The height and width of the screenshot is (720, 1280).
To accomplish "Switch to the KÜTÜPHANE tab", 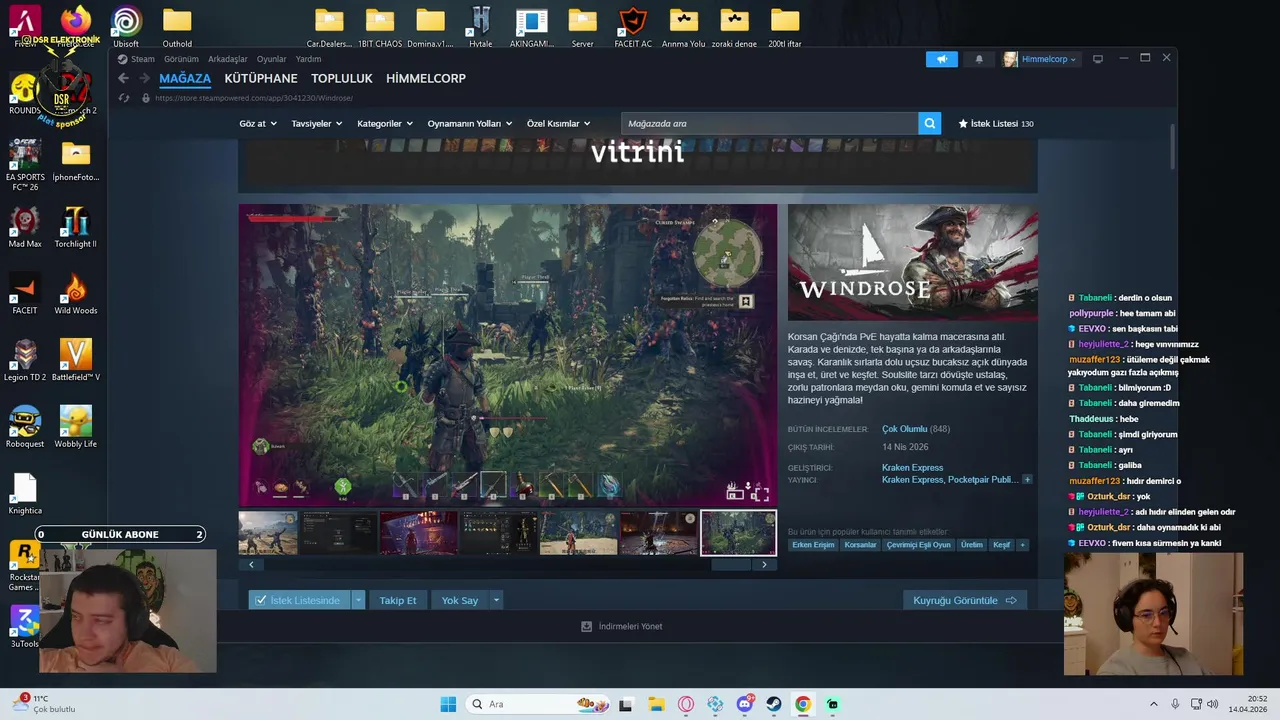I will point(261,78).
